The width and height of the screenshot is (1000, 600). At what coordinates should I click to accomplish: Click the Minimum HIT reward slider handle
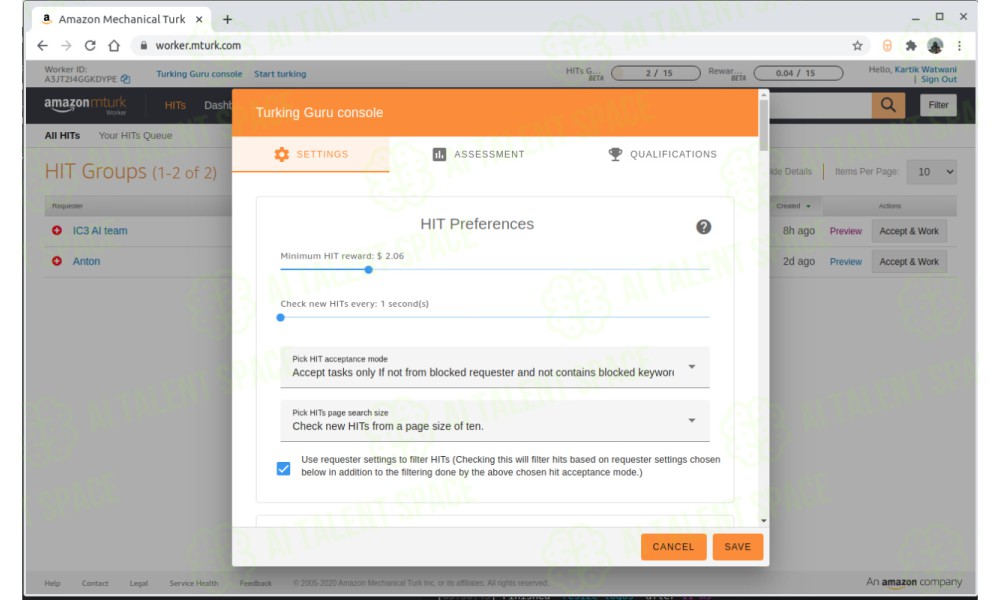click(x=369, y=270)
